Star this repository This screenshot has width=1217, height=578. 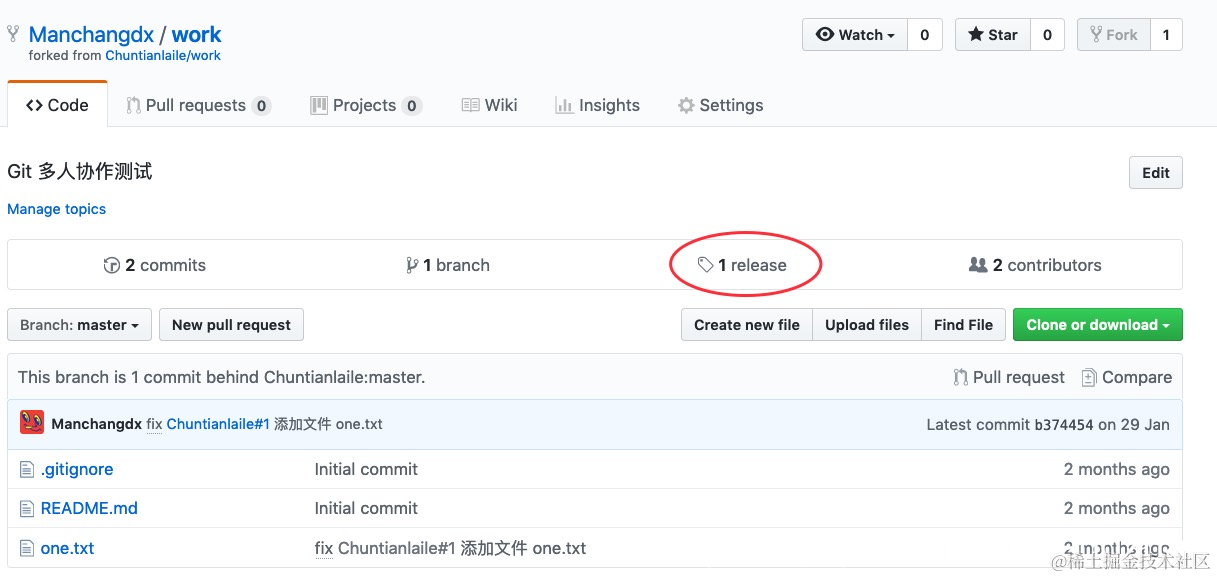click(992, 35)
